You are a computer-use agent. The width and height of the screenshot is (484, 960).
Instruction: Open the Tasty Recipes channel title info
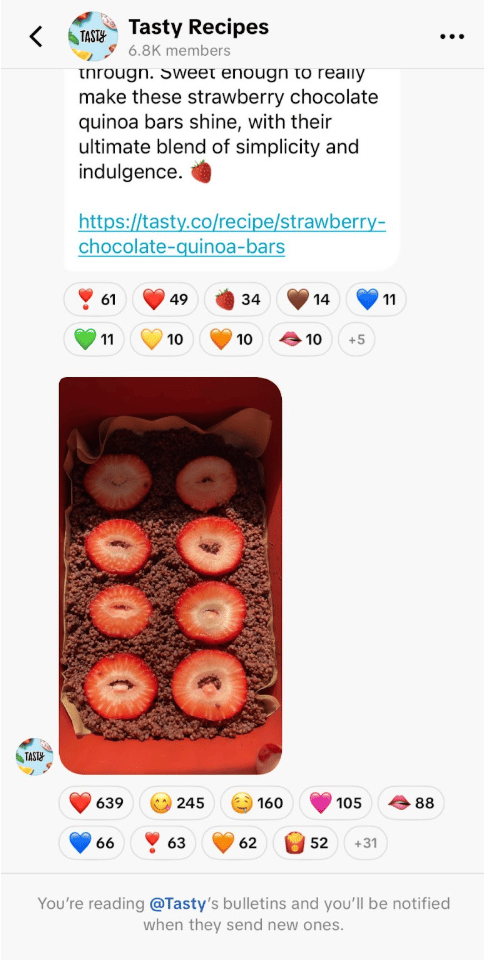click(198, 27)
